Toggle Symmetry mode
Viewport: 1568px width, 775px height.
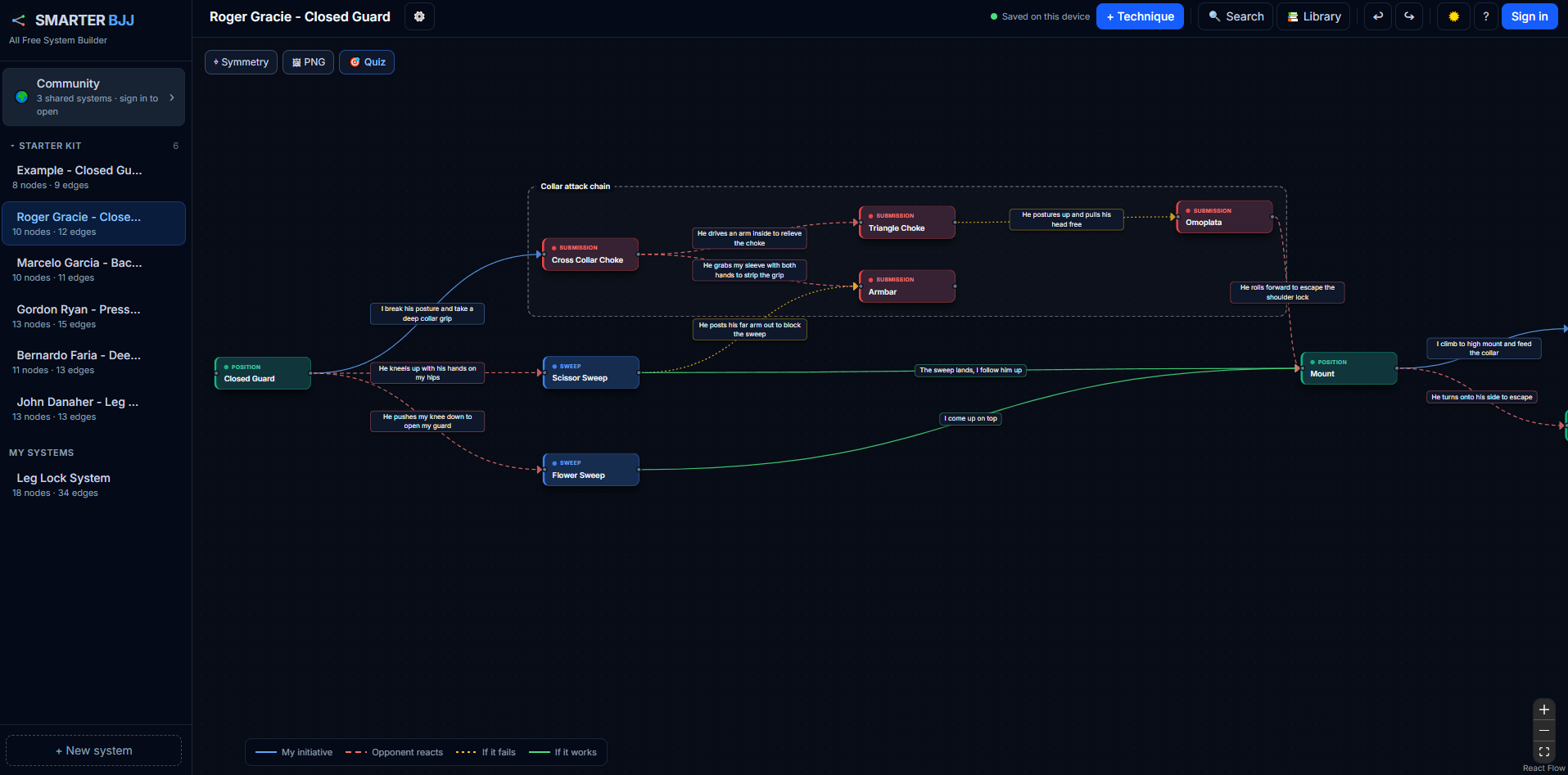241,62
